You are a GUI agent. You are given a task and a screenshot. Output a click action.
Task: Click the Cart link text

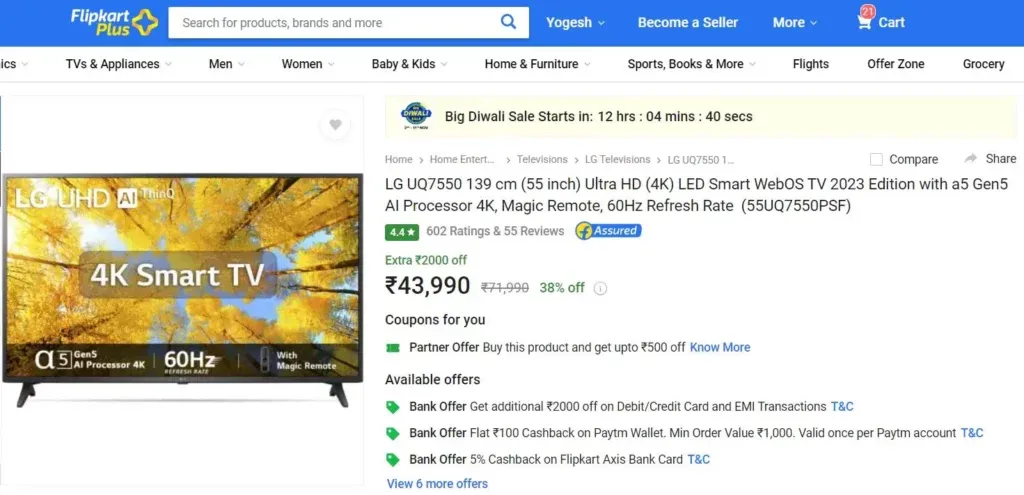tap(891, 22)
